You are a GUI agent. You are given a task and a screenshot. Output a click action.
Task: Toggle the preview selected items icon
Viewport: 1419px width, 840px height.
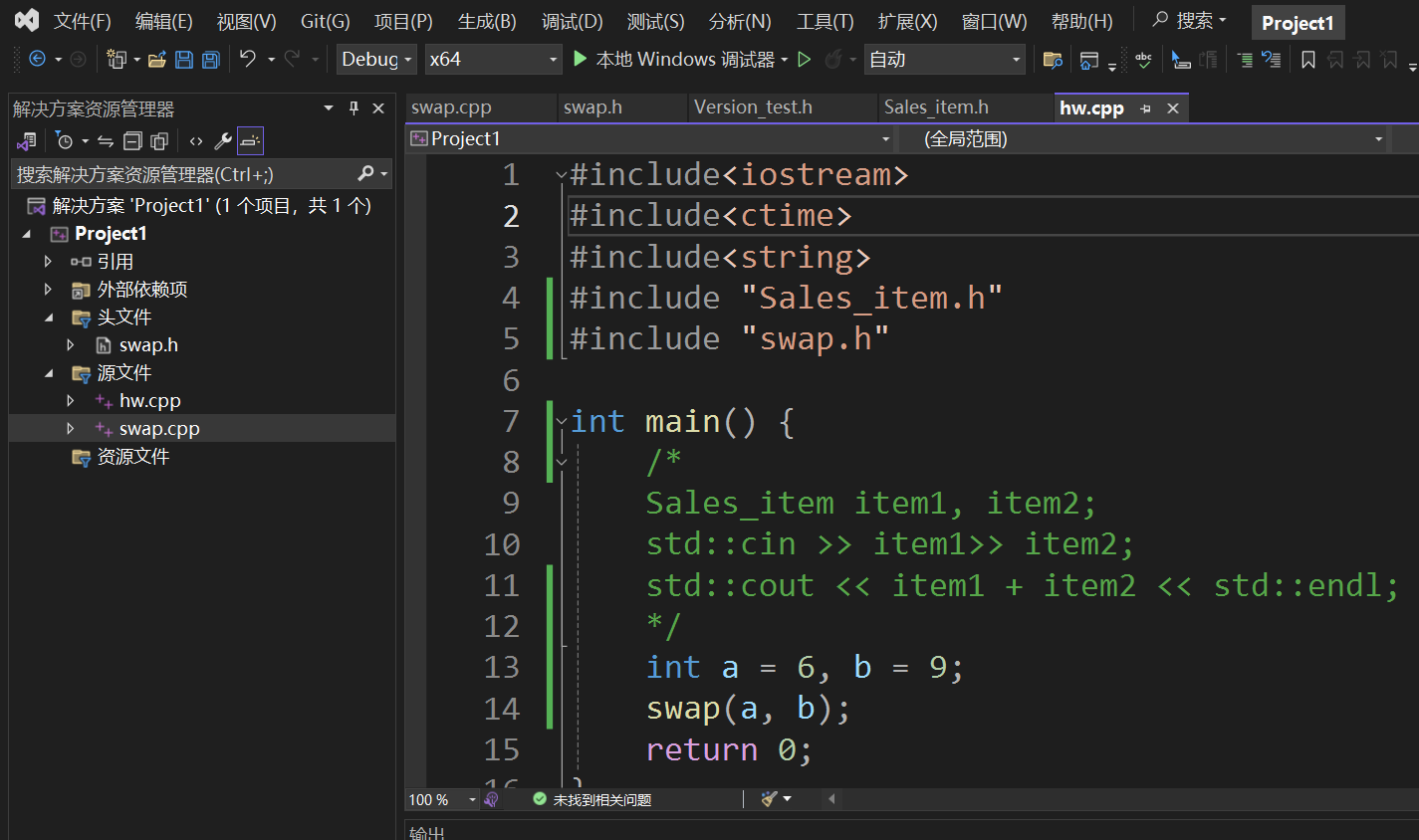point(250,141)
